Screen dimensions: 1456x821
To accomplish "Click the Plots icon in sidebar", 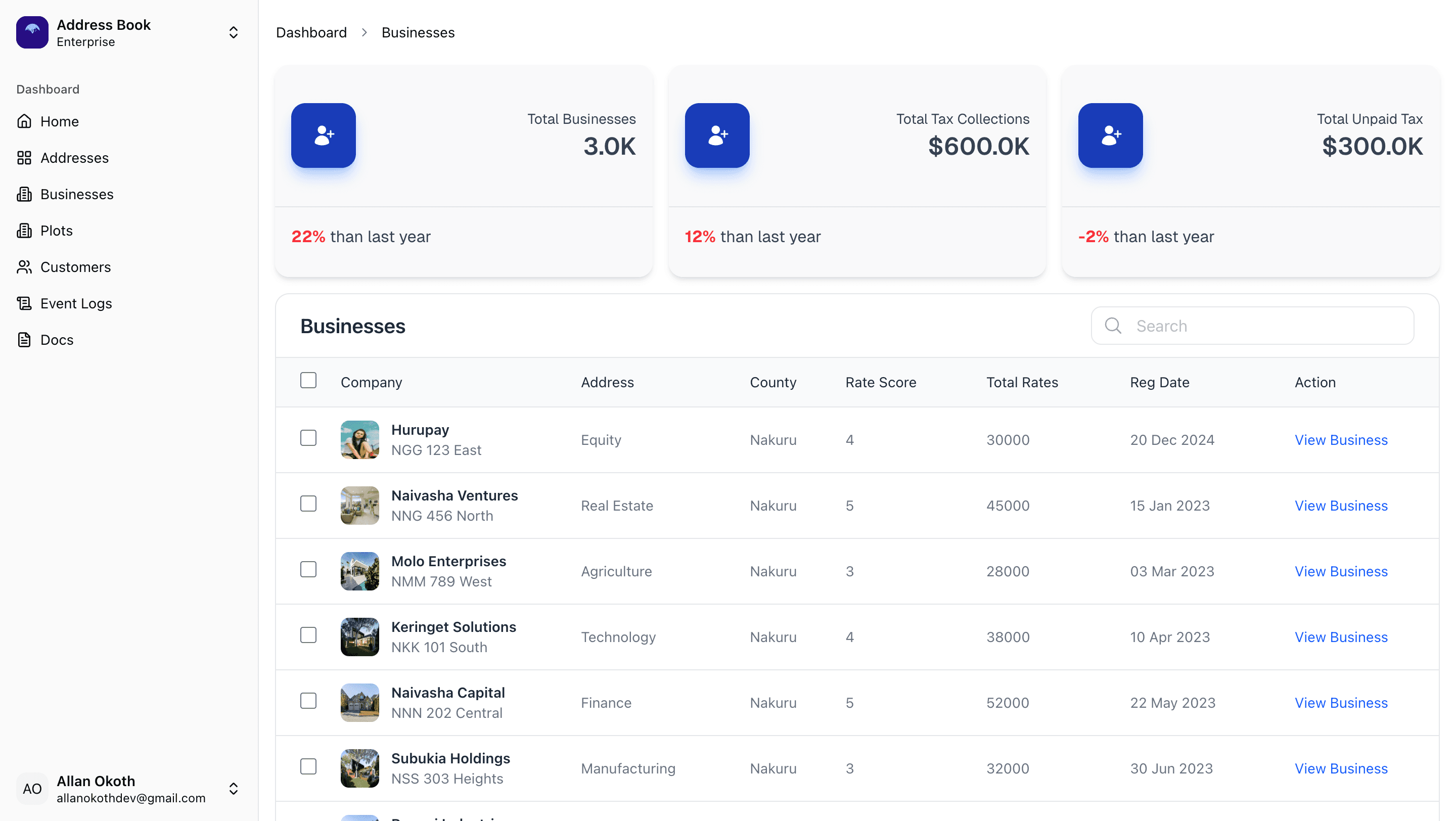I will point(24,231).
